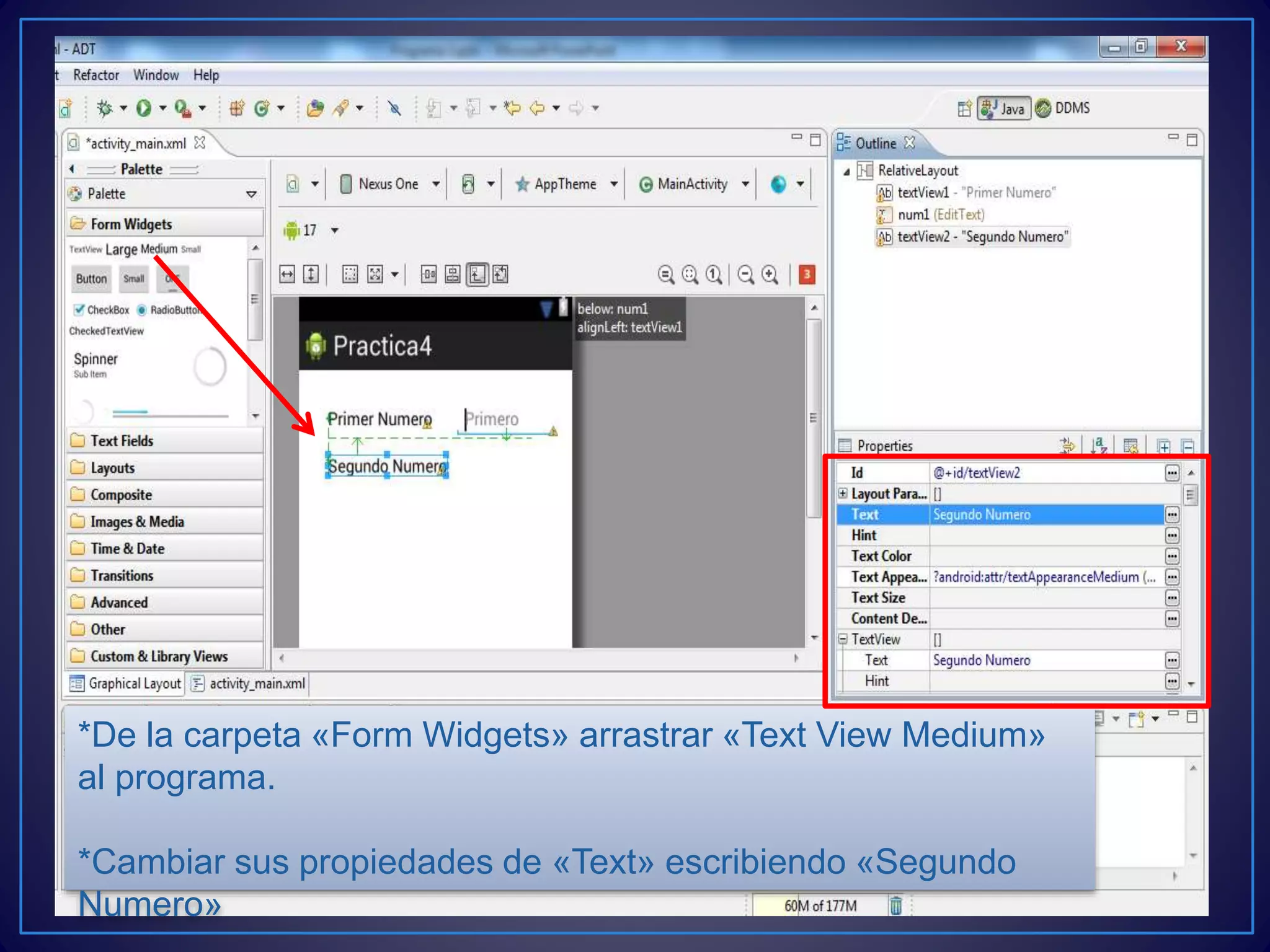
Task: Click the Small button widget in palette
Action: (134, 279)
